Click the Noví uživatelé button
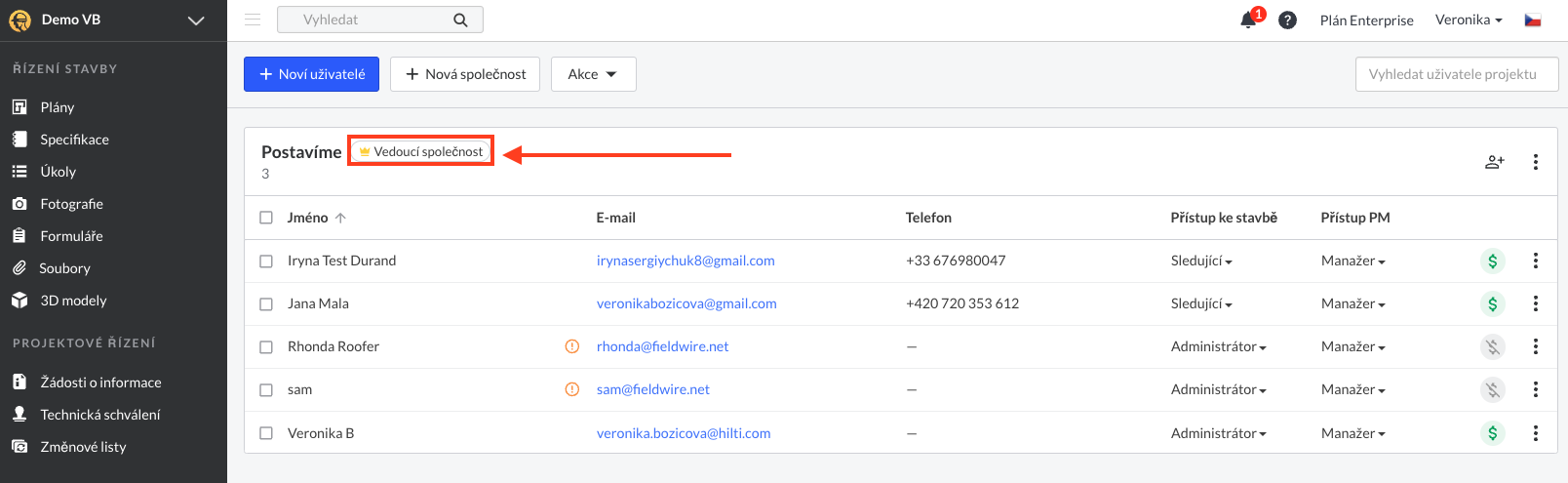The width and height of the screenshot is (1568, 483). 311,74
